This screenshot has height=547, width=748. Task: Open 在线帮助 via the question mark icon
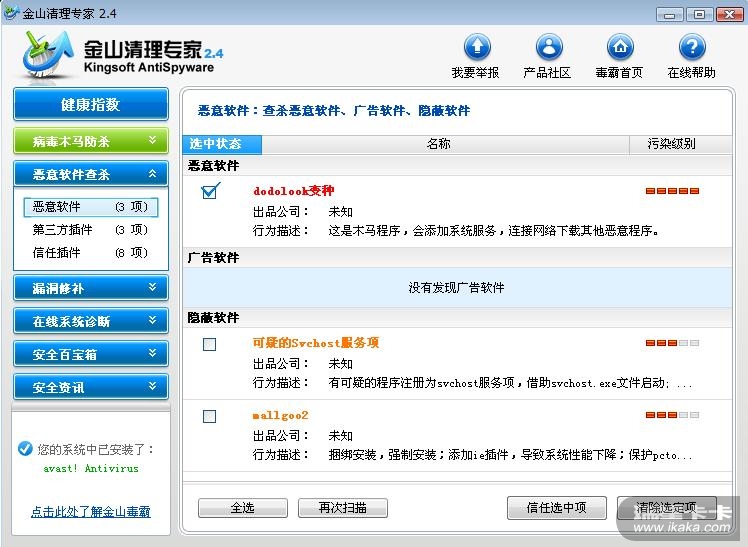(x=692, y=47)
